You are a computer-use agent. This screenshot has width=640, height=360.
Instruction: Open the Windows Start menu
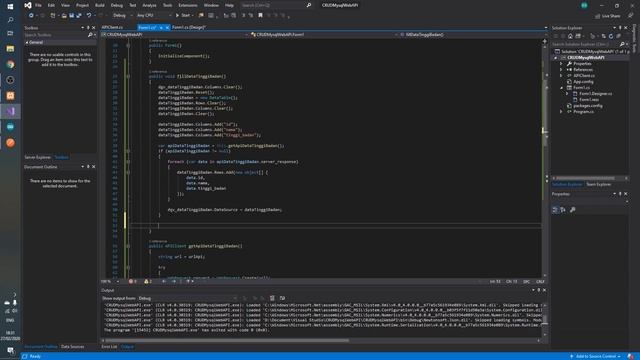tap(10, 6)
